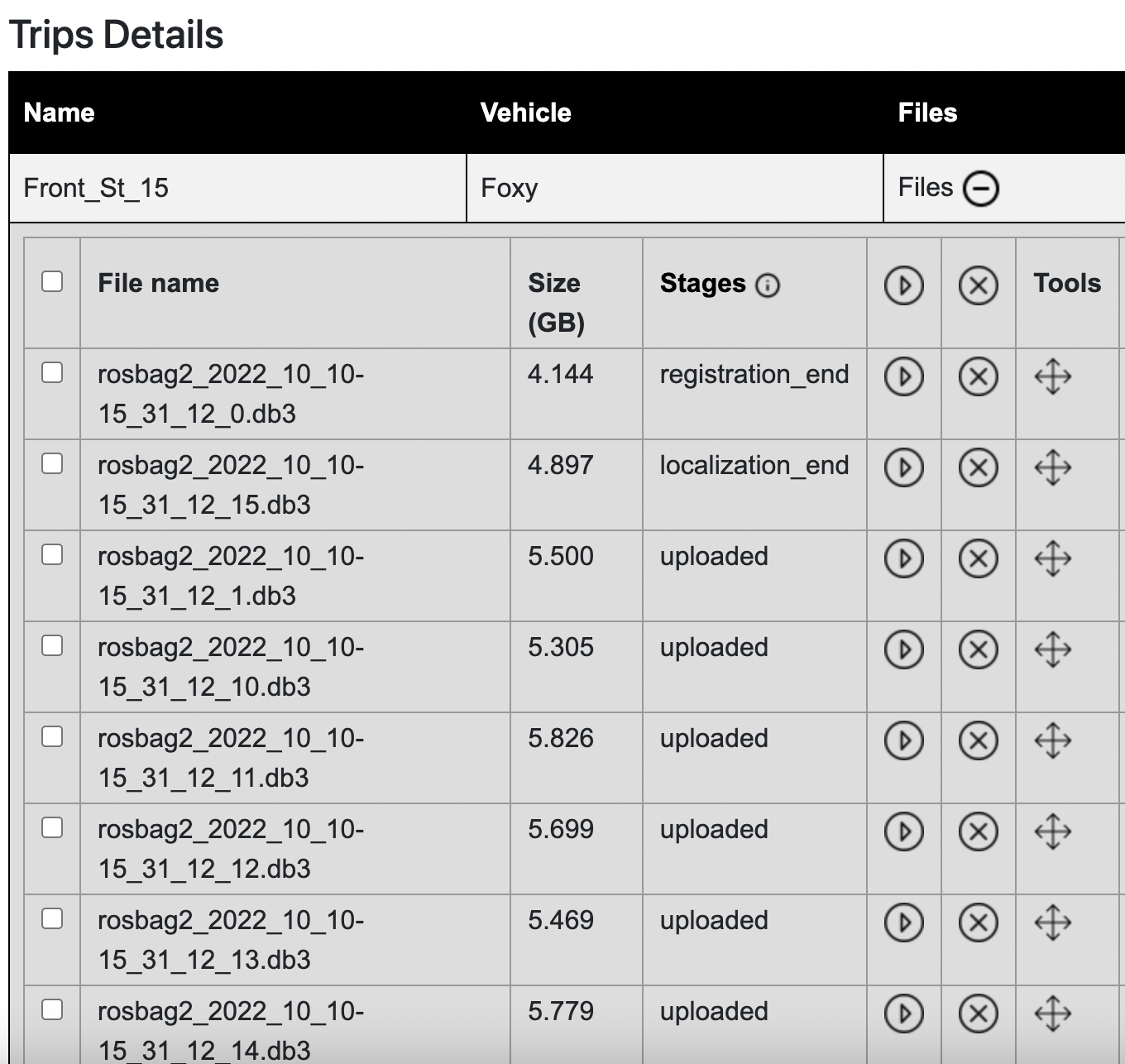Select file name rosbag2_2022_10_10-15_31_12_15.db3
The width and height of the screenshot is (1125, 1064).
coord(231,485)
